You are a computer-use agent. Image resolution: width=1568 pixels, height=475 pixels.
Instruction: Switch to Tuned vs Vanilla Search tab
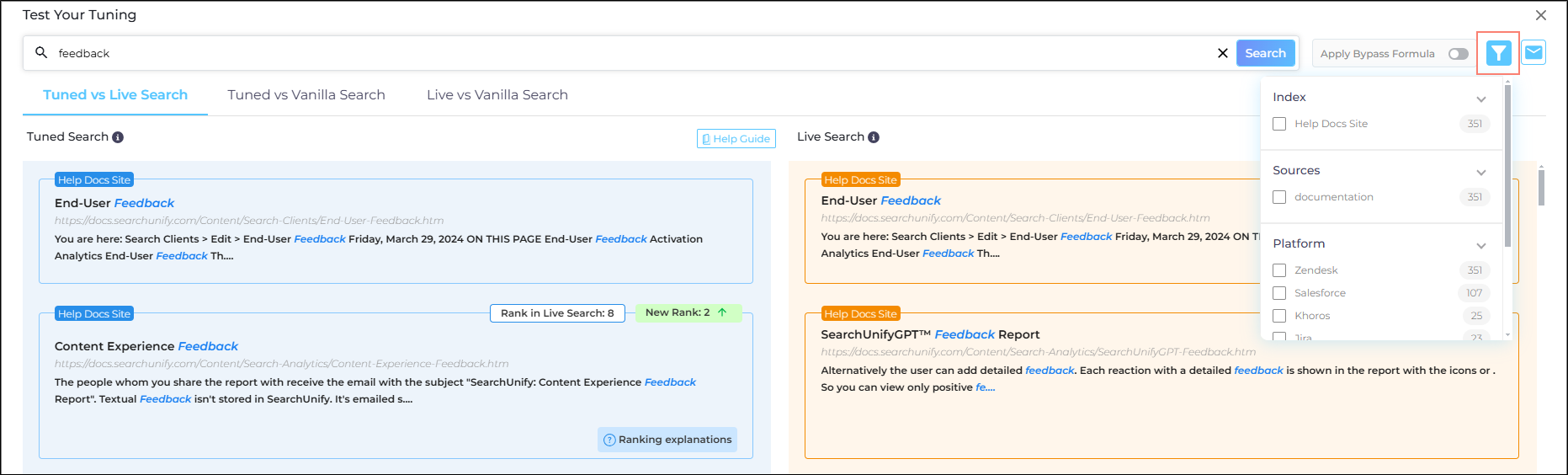point(306,95)
